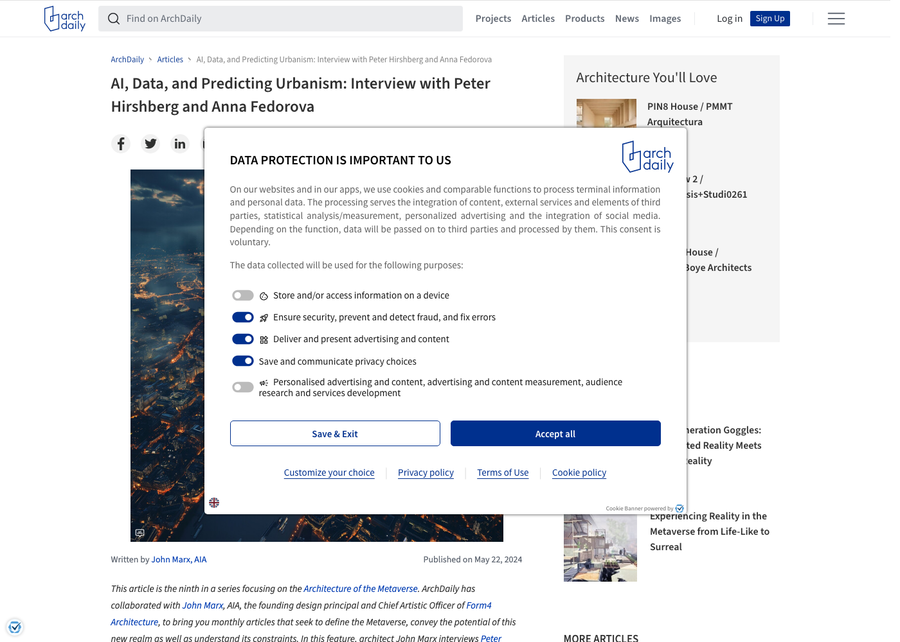Change language using the UK flag icon

coord(214,503)
